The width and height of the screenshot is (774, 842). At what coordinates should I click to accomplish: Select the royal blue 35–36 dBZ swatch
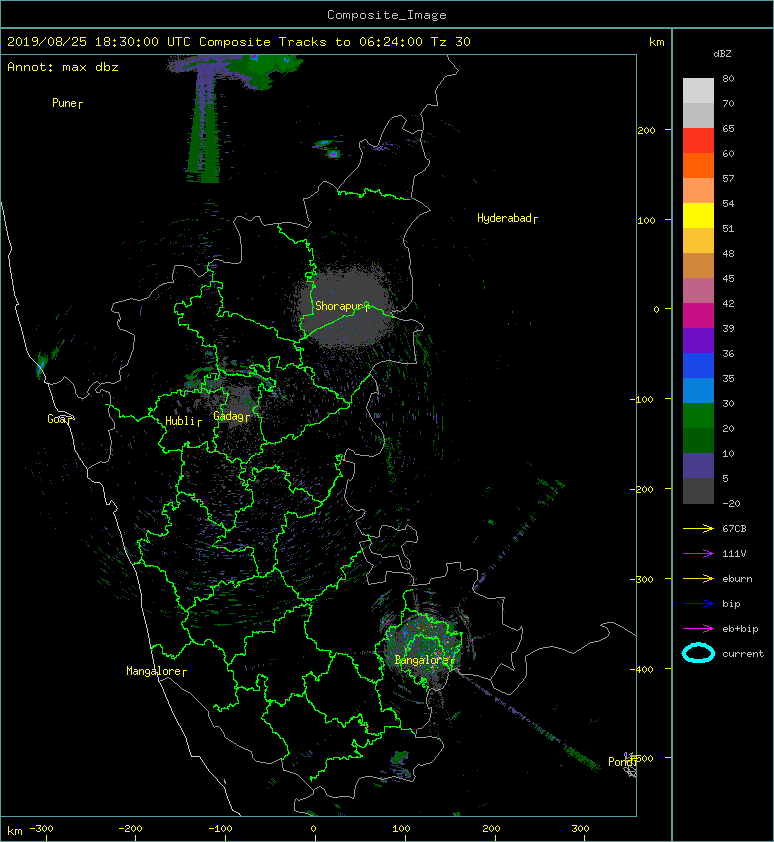tap(698, 366)
